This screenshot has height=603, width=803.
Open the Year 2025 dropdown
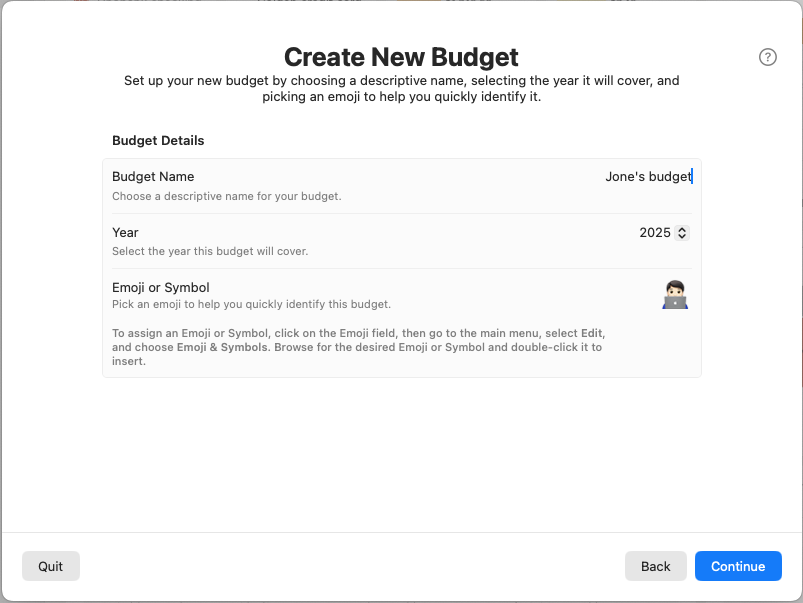[664, 233]
